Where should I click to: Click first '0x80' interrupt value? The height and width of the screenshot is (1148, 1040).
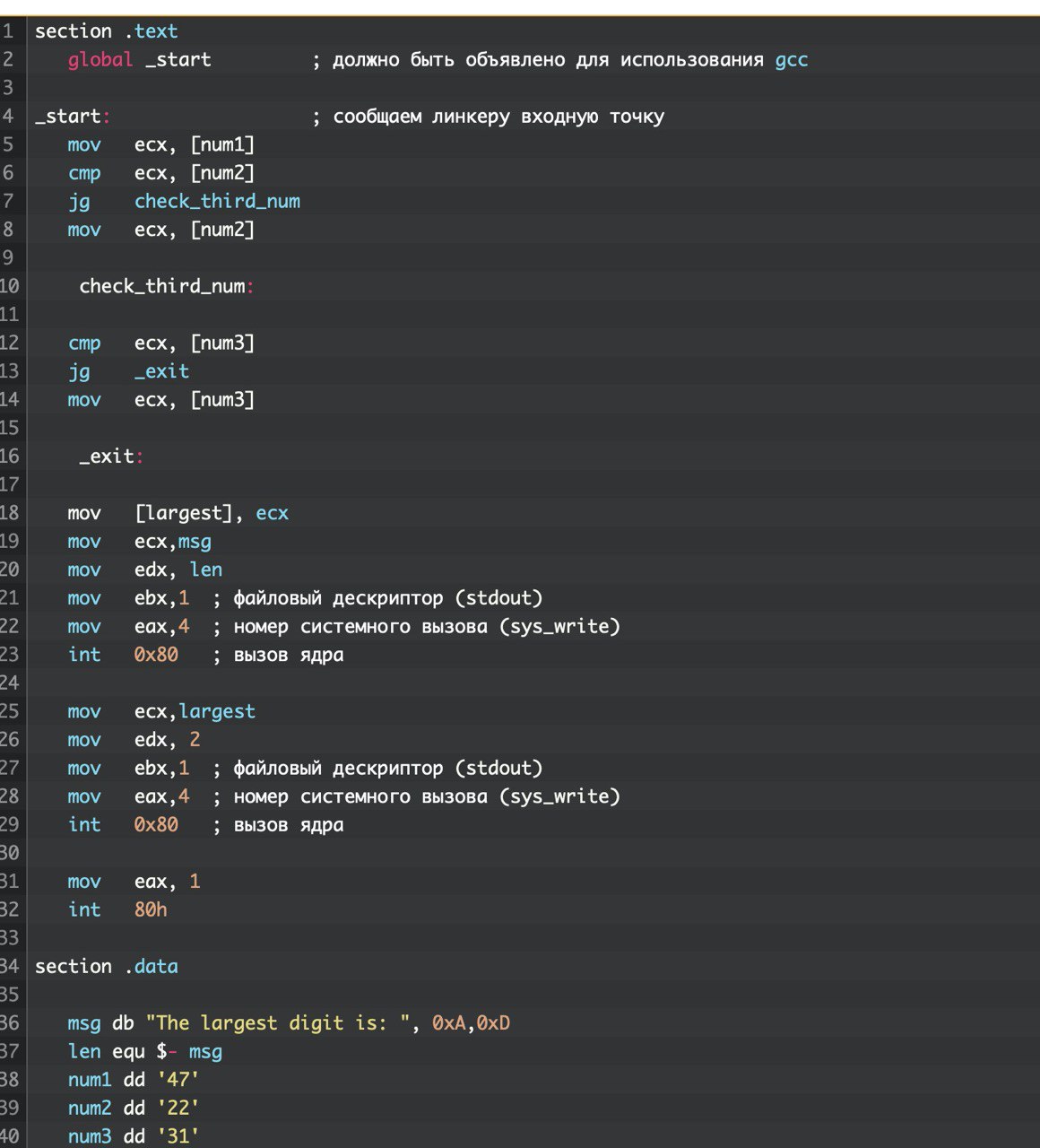[x=156, y=655]
